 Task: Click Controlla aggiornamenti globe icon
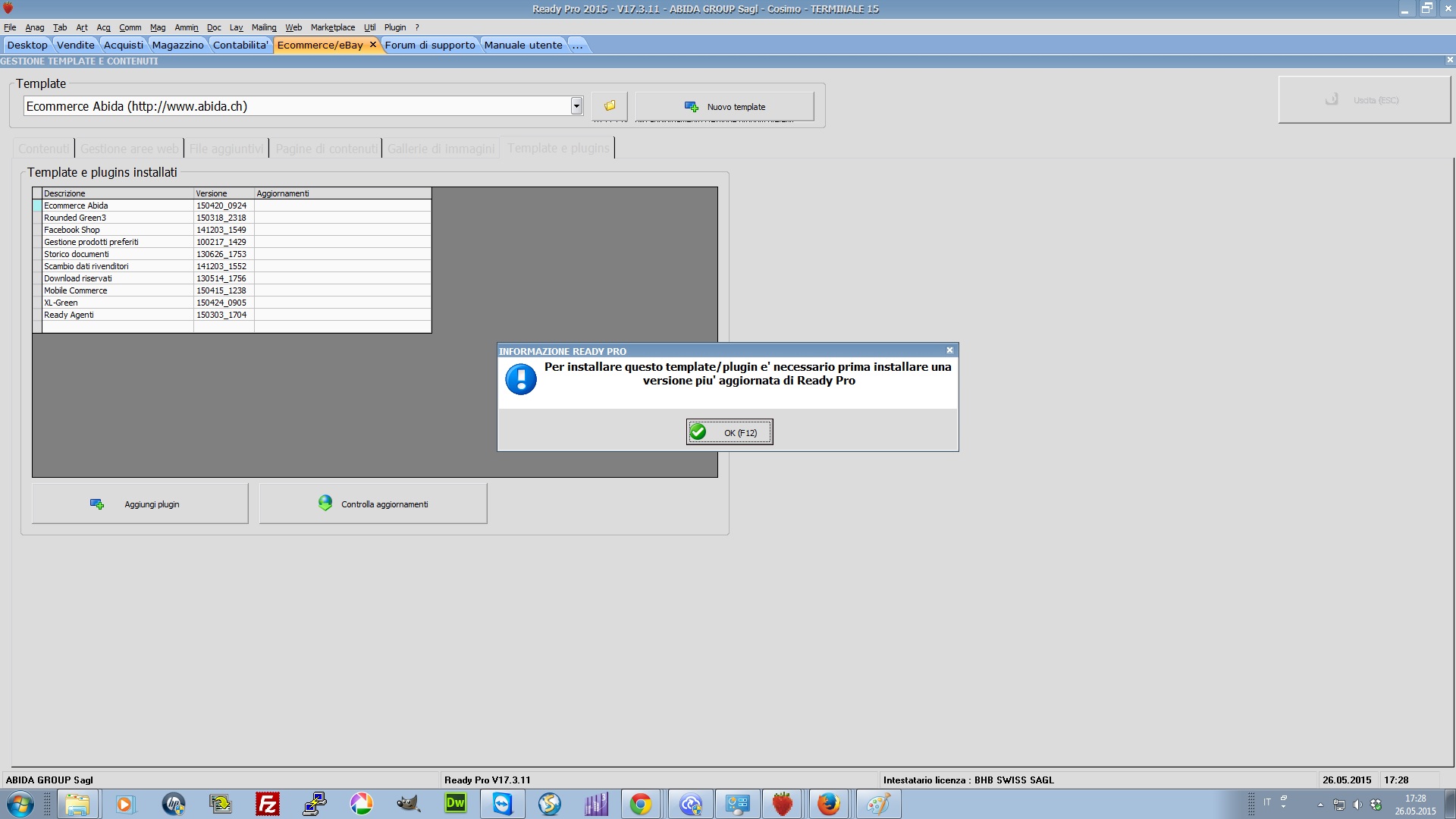point(325,504)
